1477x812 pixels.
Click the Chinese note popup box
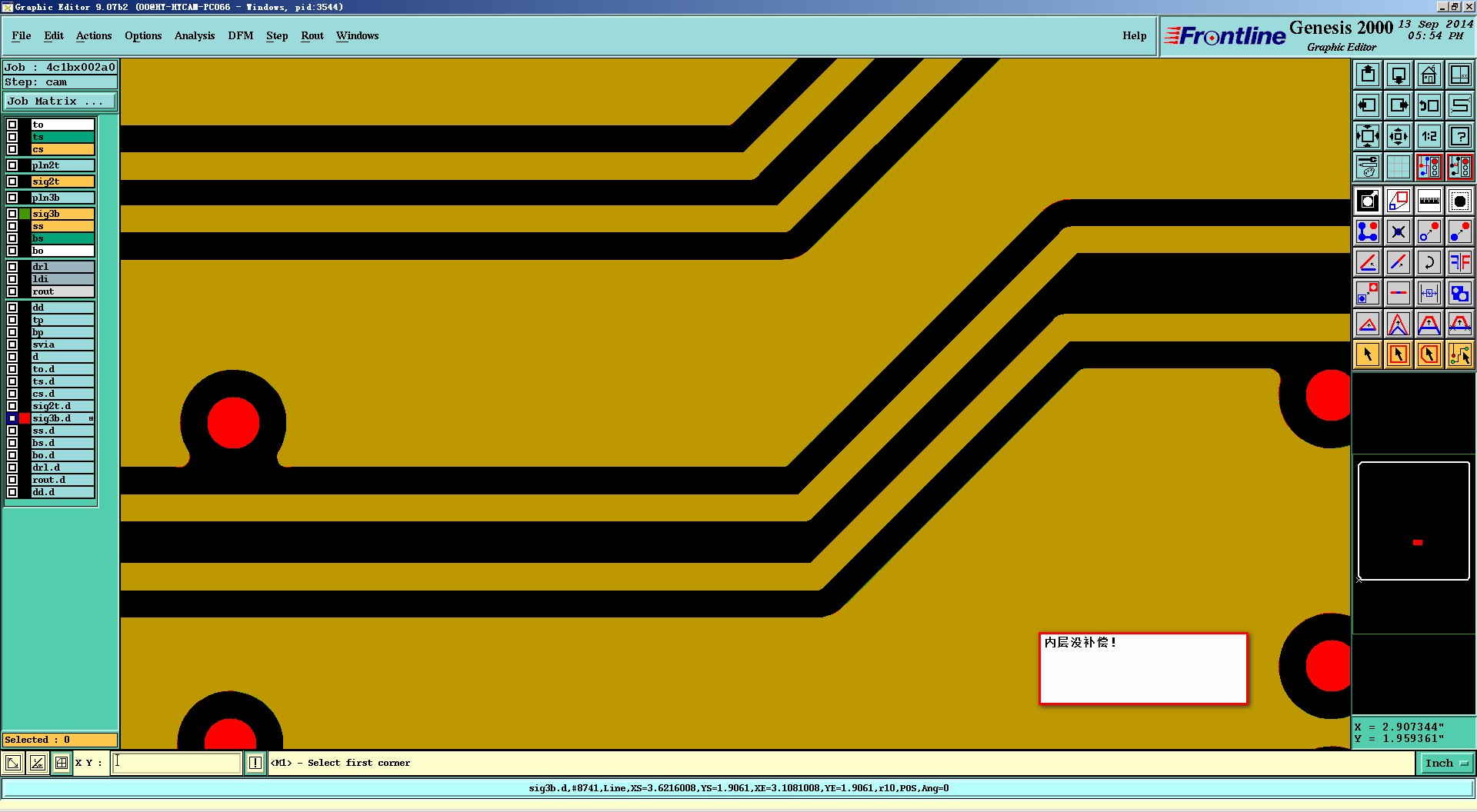tap(1143, 668)
